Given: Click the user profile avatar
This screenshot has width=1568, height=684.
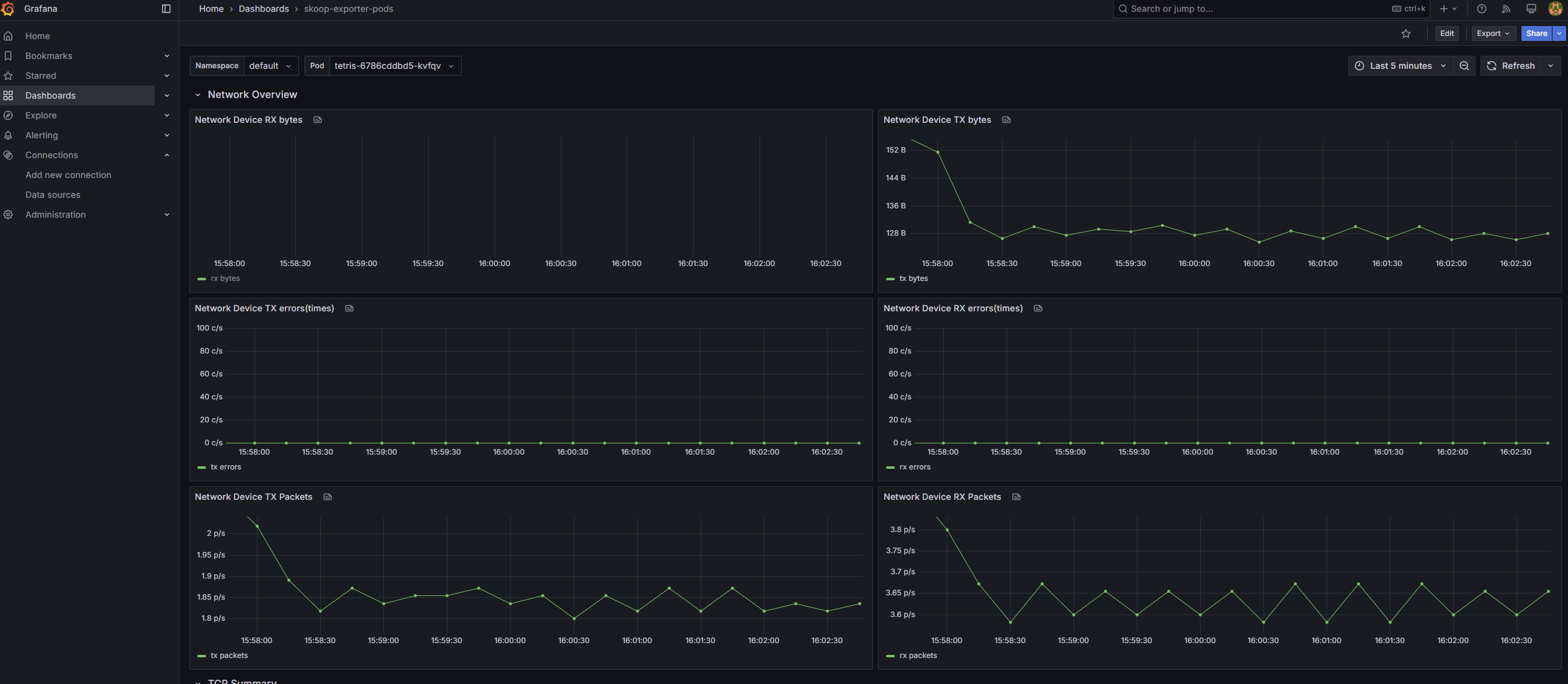Looking at the screenshot, I should click(1555, 9).
